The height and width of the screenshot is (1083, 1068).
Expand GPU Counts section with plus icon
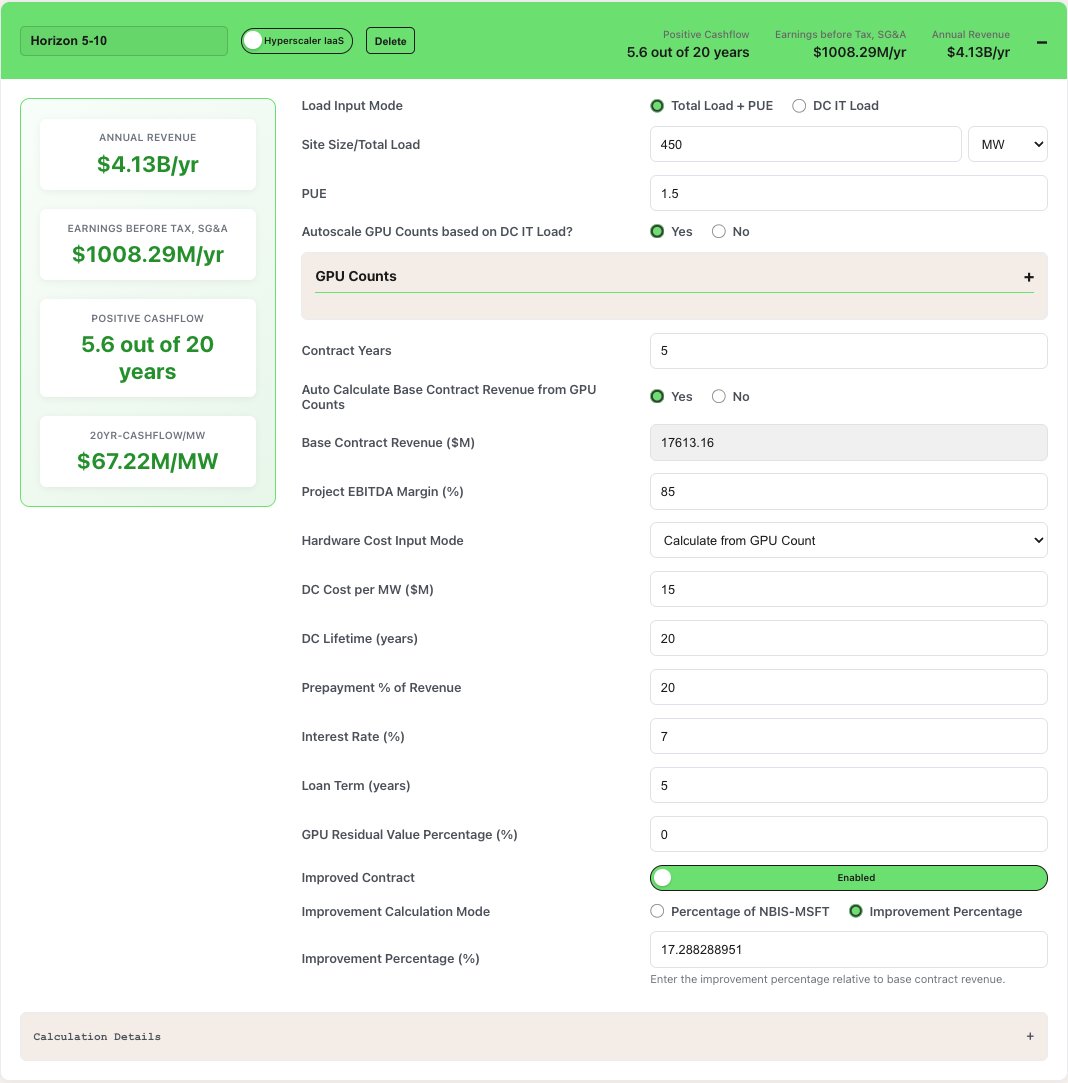point(1029,277)
